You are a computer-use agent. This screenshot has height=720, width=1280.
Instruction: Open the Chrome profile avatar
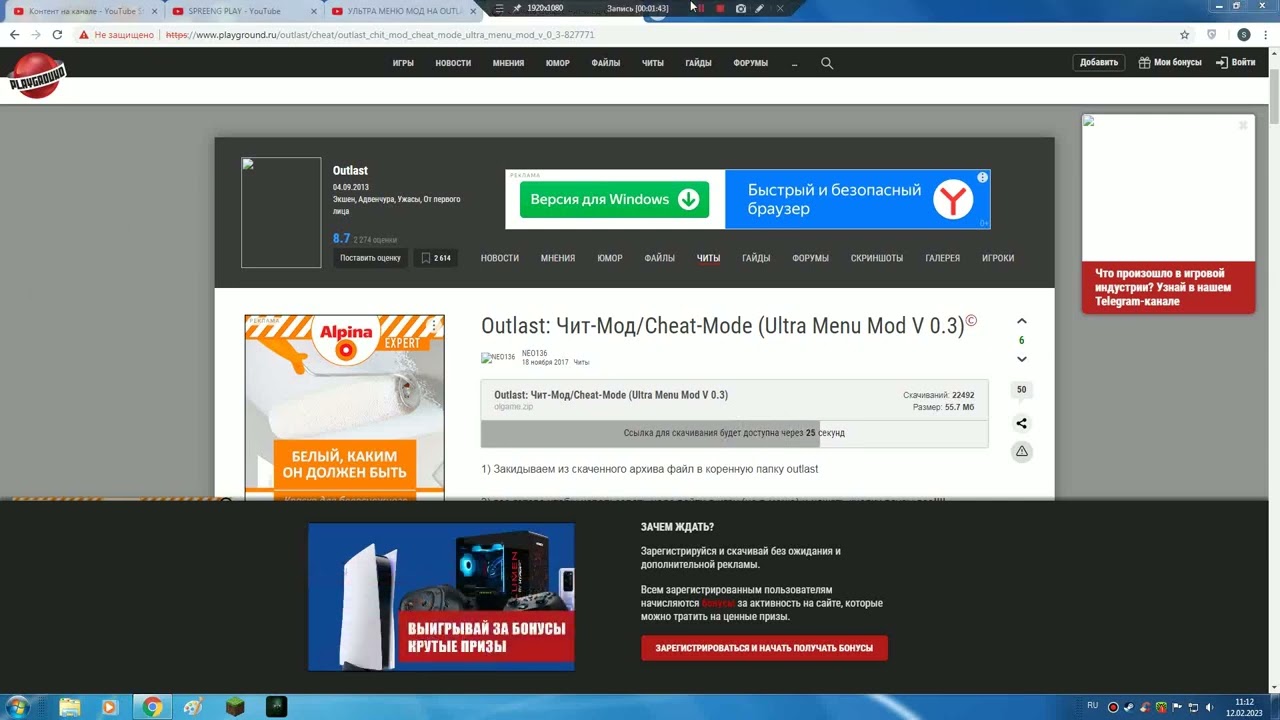(x=1243, y=34)
